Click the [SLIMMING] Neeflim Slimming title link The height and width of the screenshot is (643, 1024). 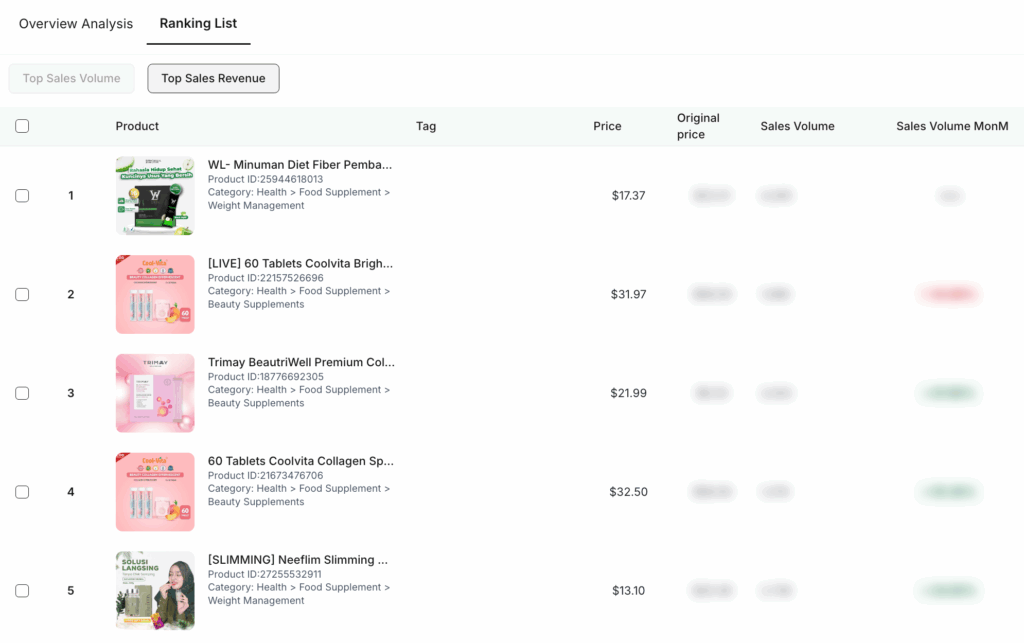pos(298,559)
